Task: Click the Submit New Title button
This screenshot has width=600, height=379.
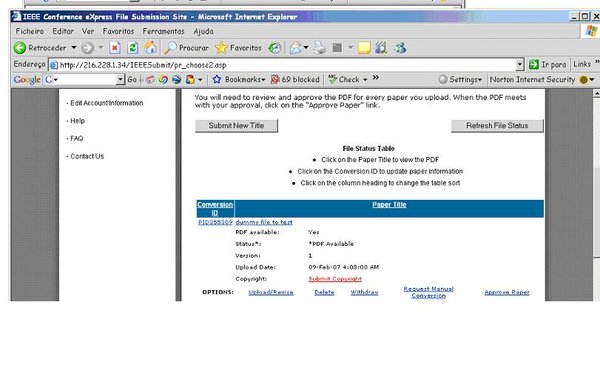Action: click(236, 126)
